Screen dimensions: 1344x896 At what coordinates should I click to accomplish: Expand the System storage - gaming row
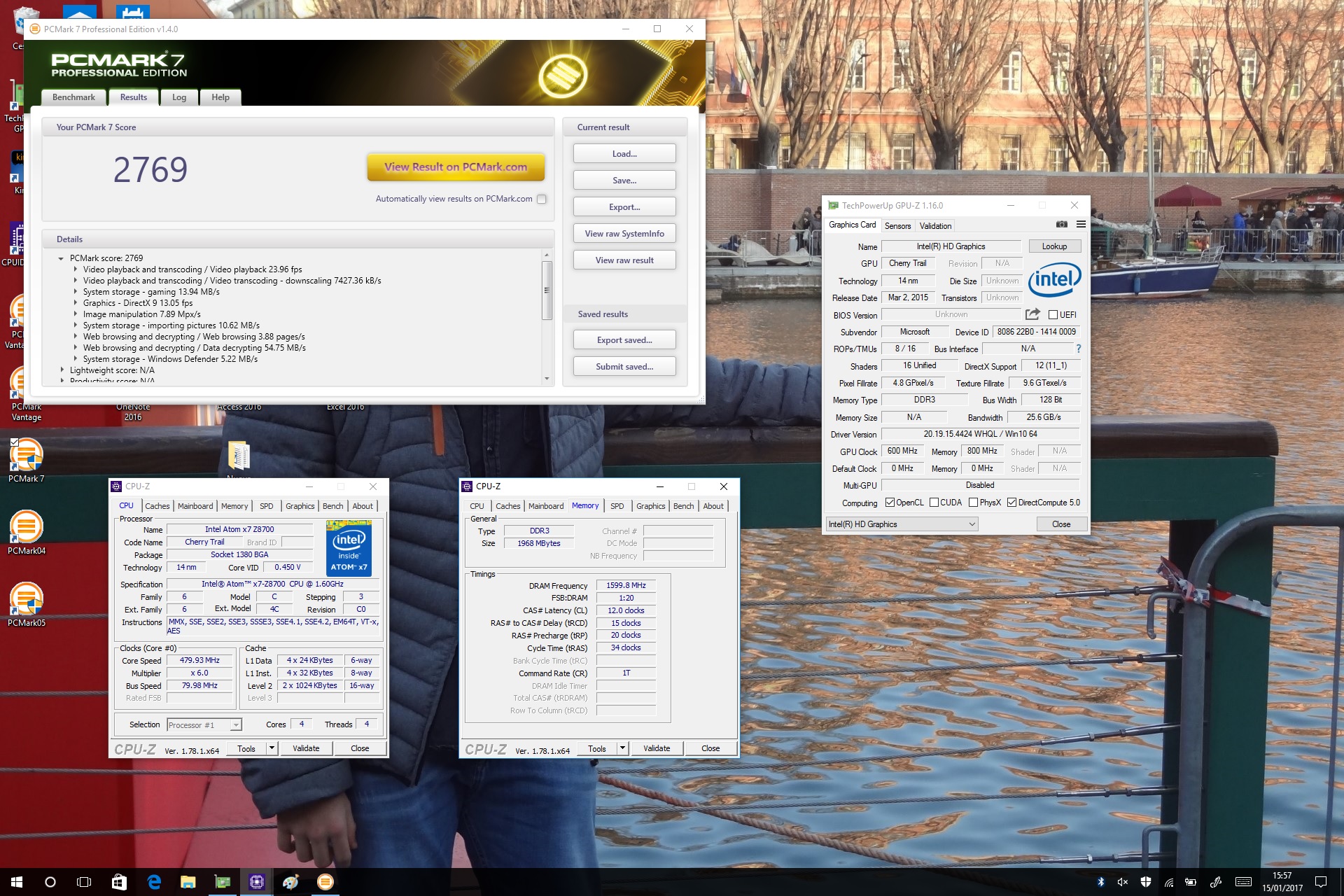(76, 292)
